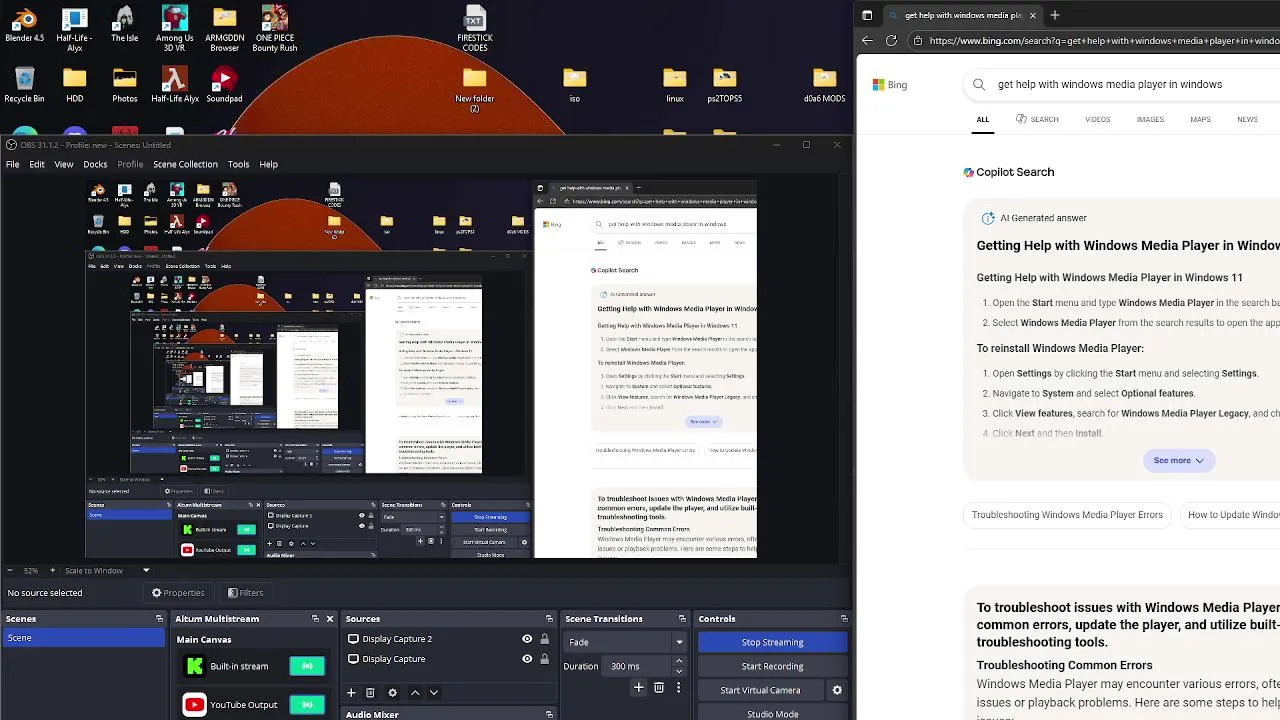Zoom out preview with minus icon

[x=10, y=571]
